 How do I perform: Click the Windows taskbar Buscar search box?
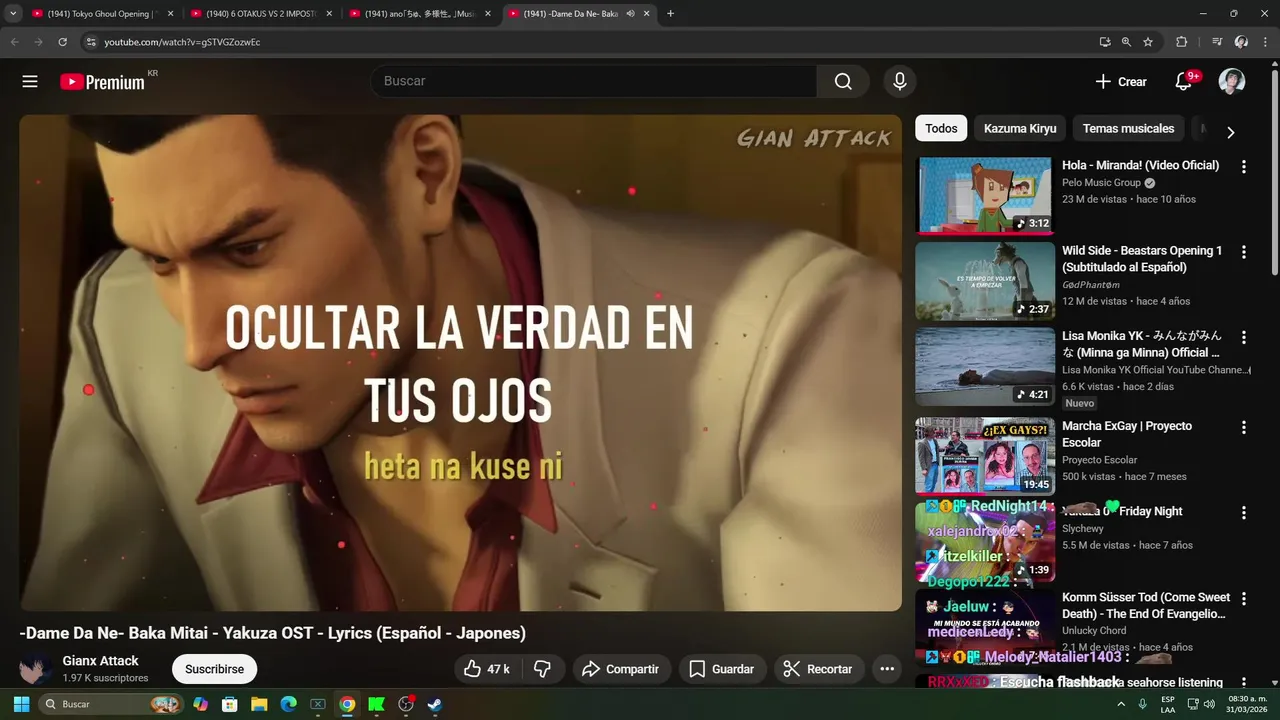click(110, 704)
